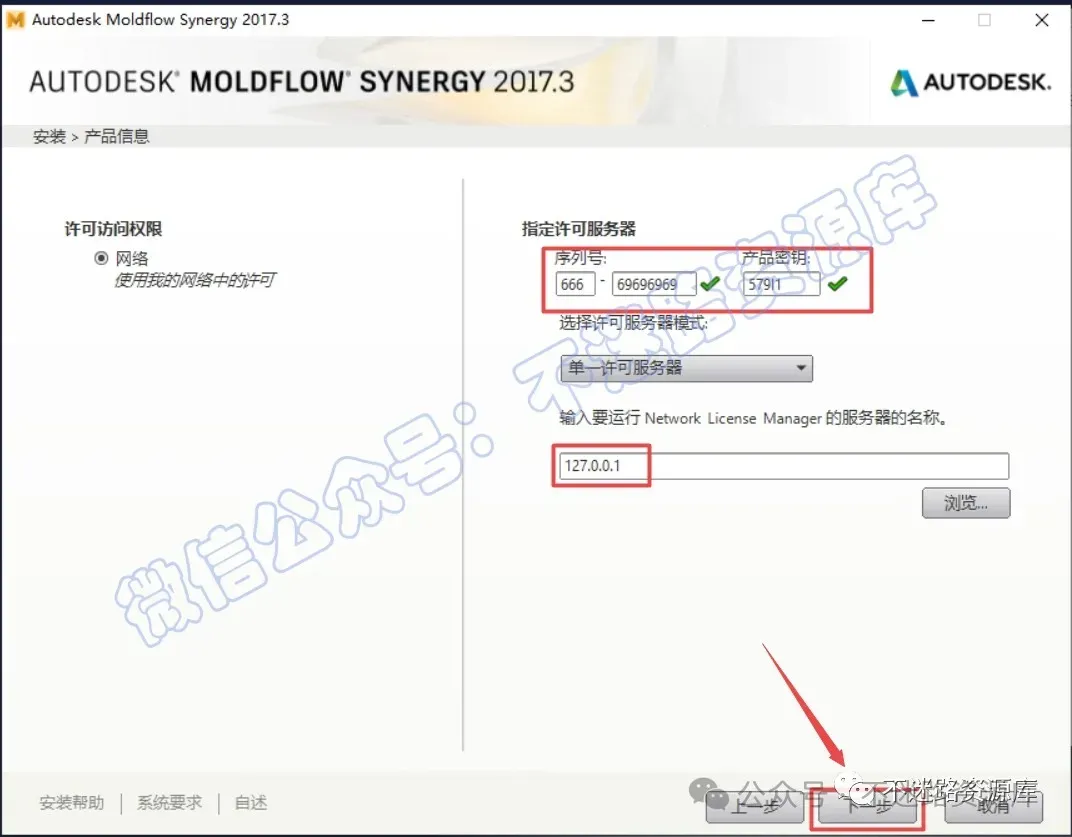Click the 下一步 next button

pyautogui.click(x=868, y=806)
